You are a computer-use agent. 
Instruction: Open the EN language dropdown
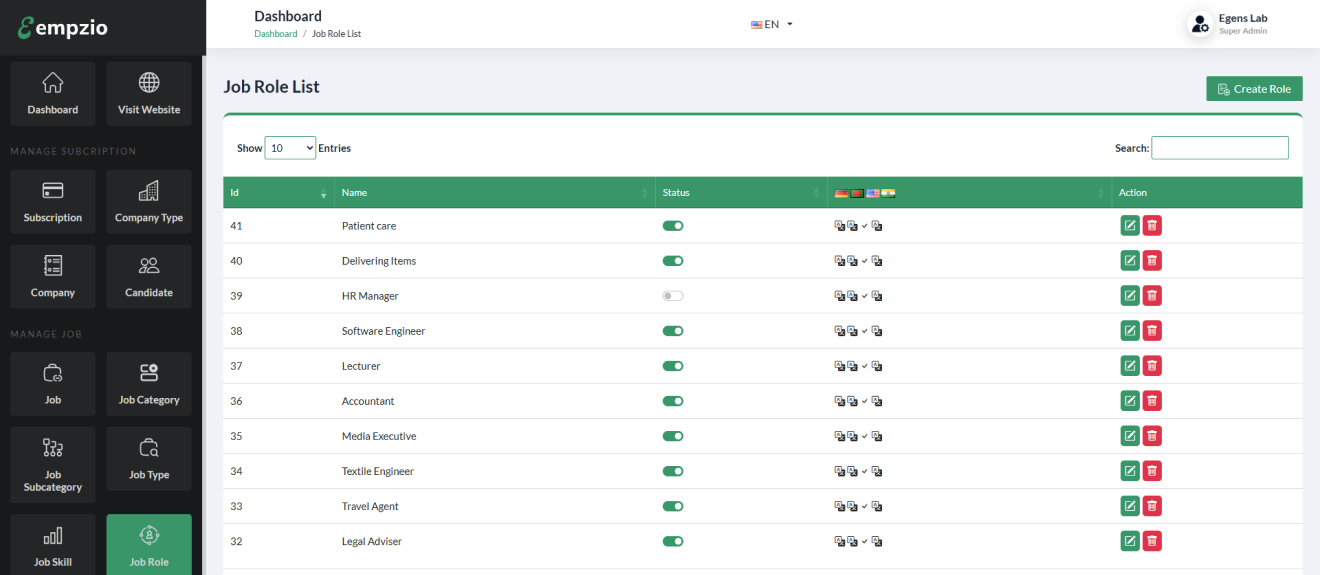pyautogui.click(x=772, y=24)
